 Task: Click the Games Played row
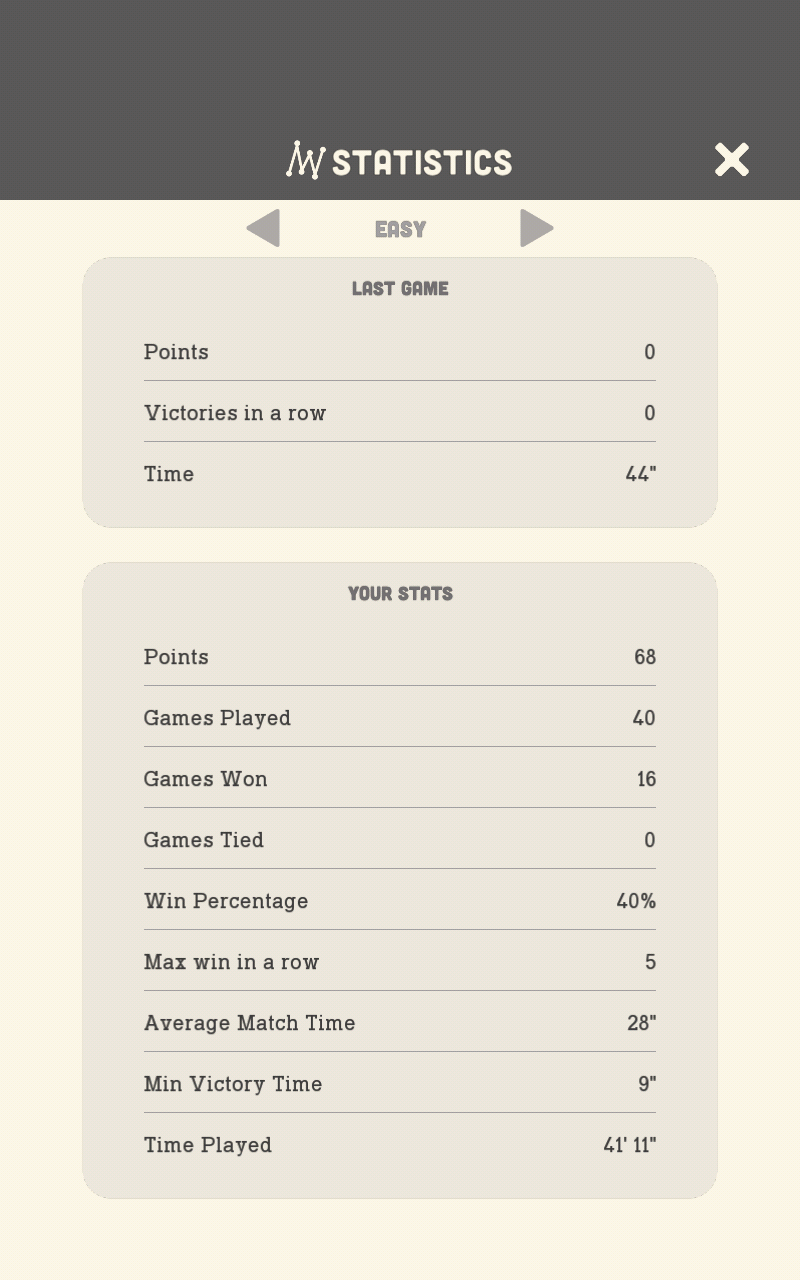pyautogui.click(x=400, y=718)
